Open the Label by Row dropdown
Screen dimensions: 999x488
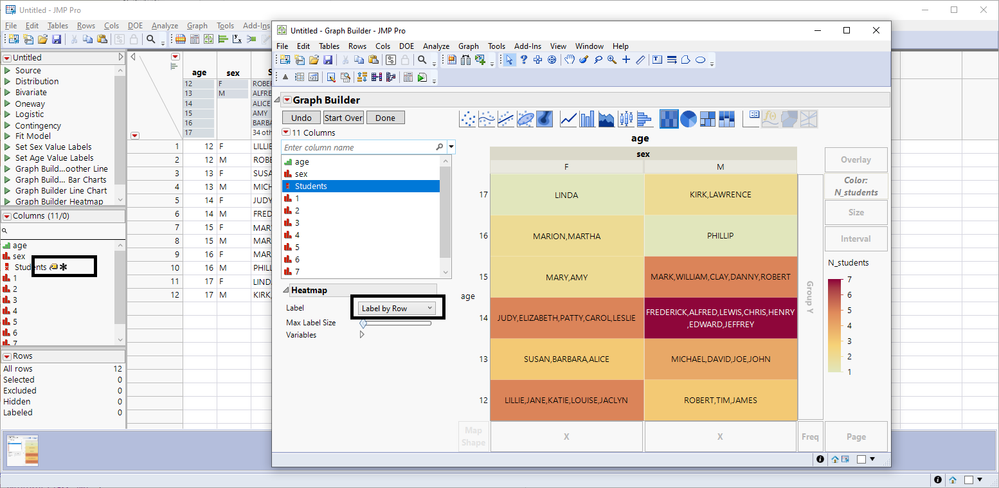coord(398,309)
